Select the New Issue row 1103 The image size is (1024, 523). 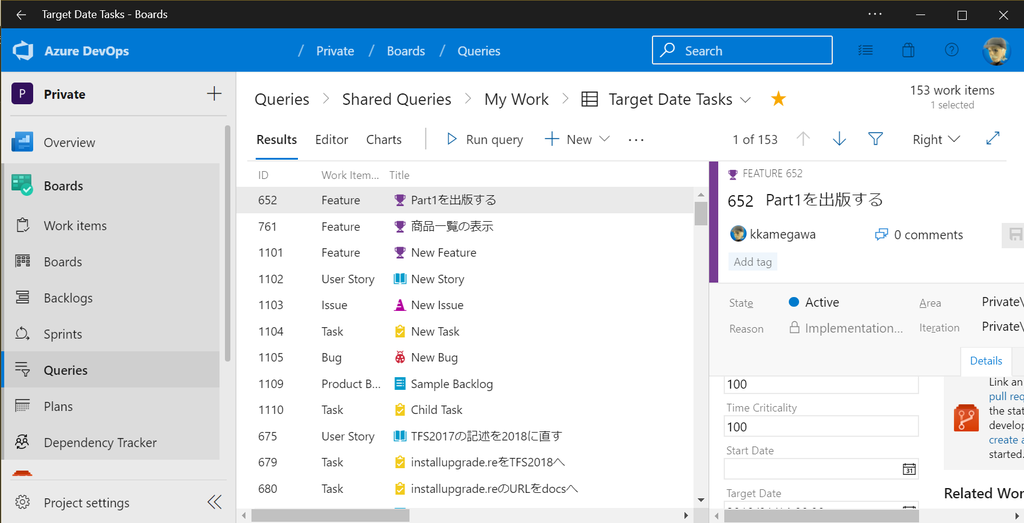(x=464, y=305)
